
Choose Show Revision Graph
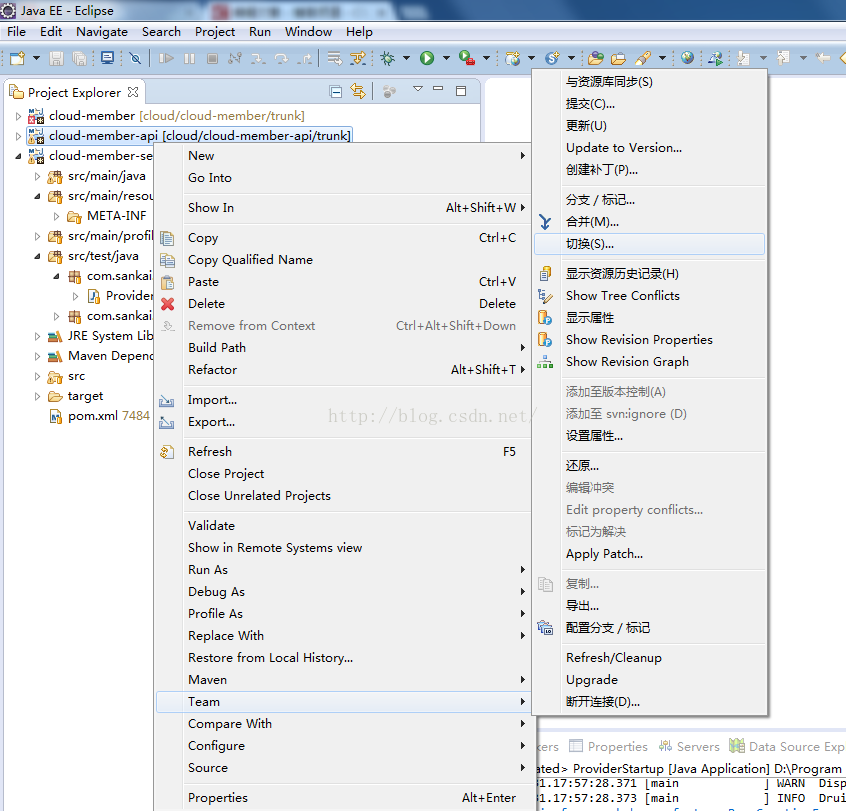649,362
